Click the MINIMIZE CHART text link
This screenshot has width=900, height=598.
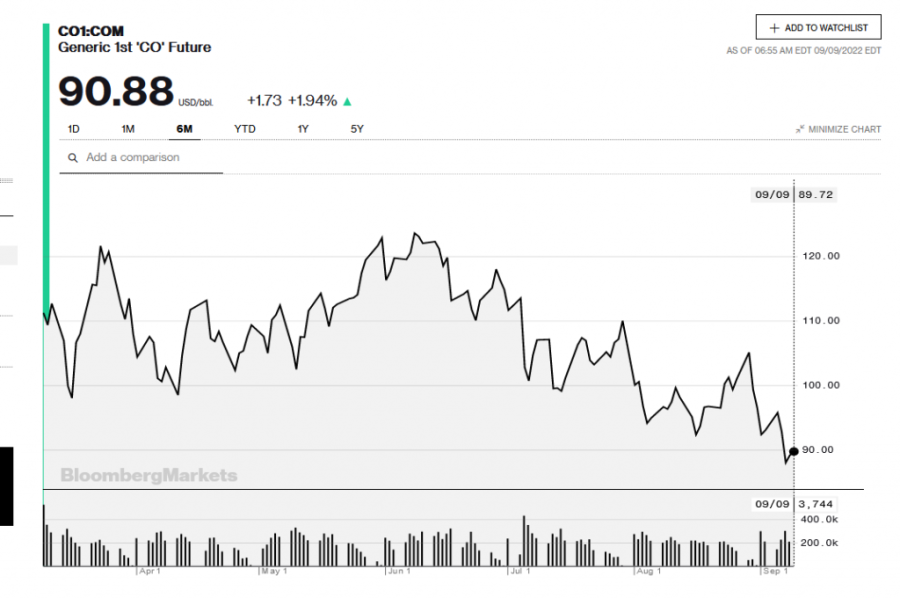pos(845,129)
